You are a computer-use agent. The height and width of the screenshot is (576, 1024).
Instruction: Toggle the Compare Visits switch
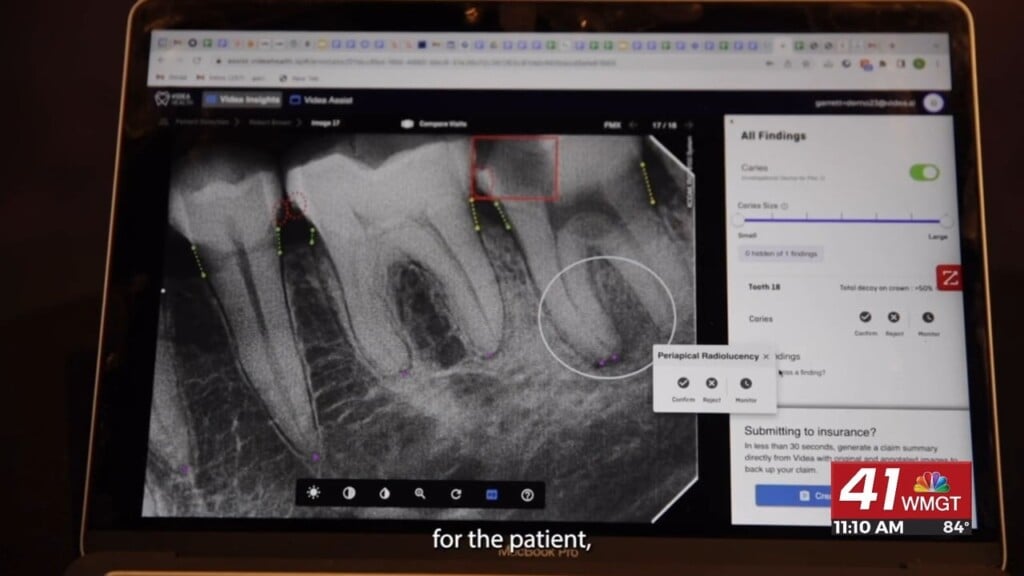407,123
